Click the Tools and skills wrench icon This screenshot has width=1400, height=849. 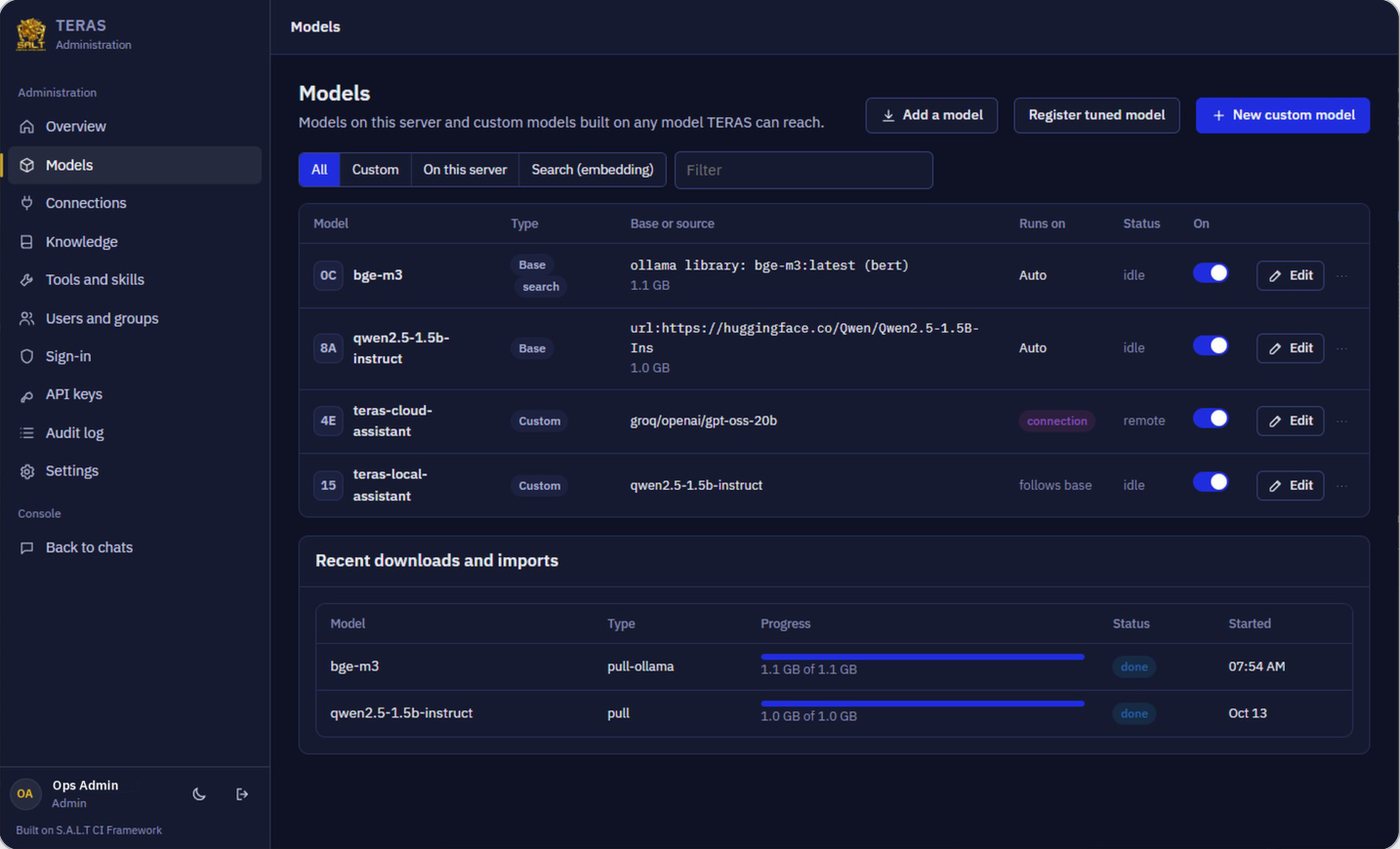click(x=27, y=280)
